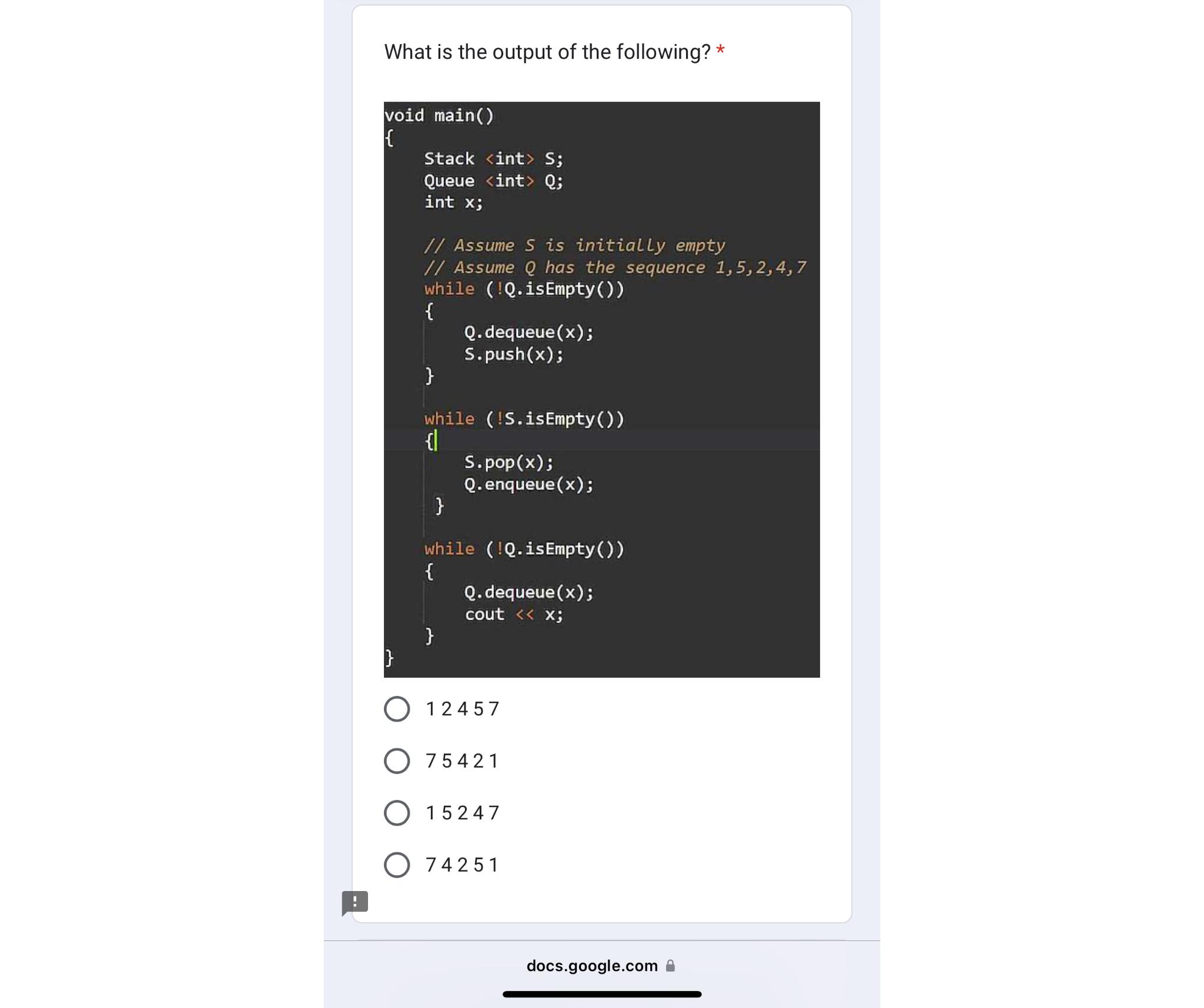This screenshot has height=1008, width=1204.
Task: Click the 75421 answer label text
Action: tap(461, 761)
